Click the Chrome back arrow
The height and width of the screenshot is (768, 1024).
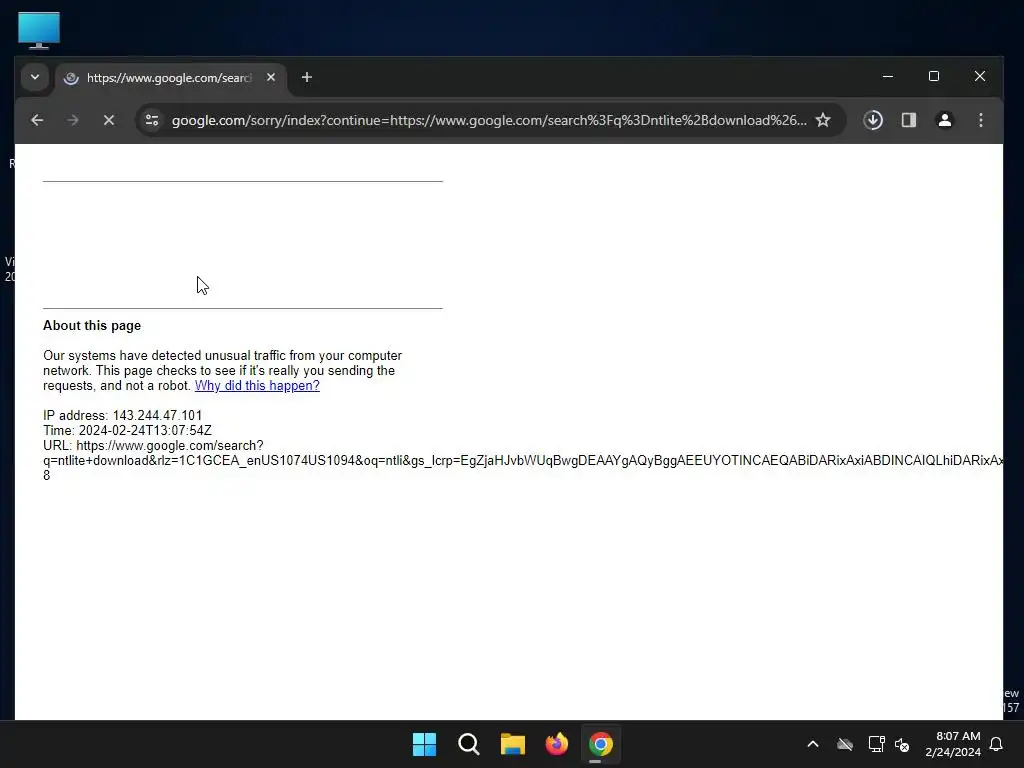37,120
